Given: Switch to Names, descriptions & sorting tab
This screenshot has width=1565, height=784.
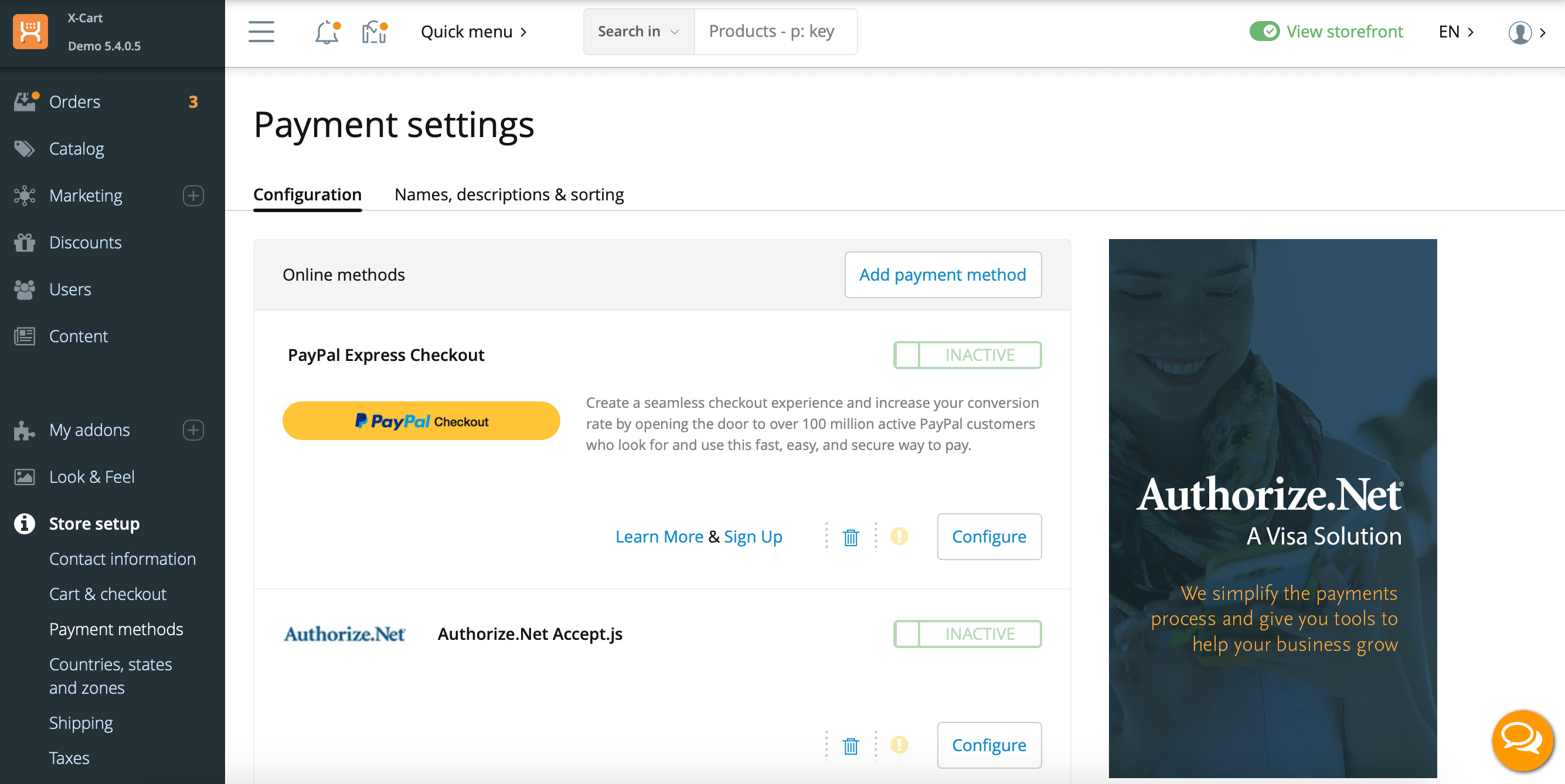Looking at the screenshot, I should coord(509,195).
